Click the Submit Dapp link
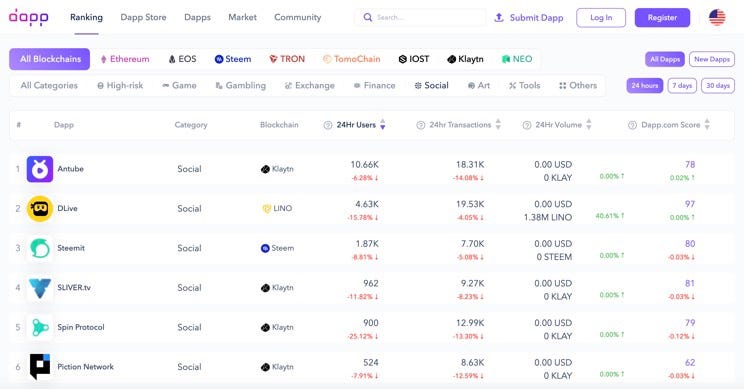 pos(536,18)
